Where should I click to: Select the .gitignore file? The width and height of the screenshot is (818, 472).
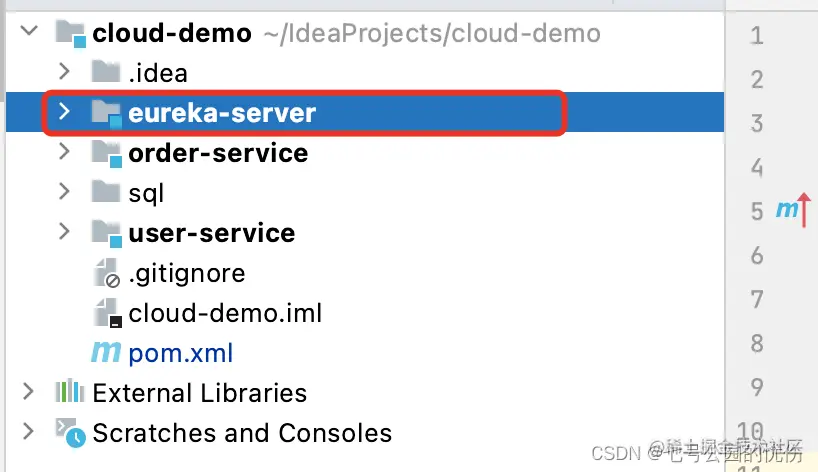tap(187, 273)
